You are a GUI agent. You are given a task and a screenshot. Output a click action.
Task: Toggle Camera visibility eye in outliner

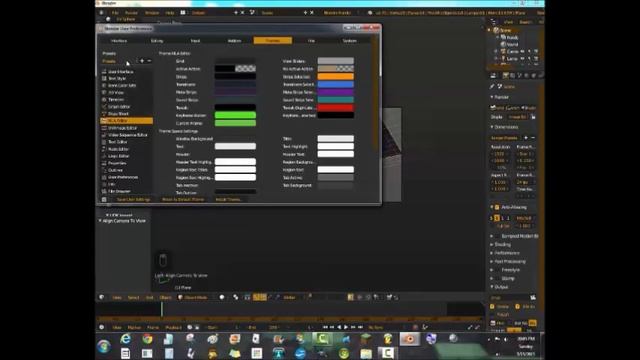pyautogui.click(x=523, y=51)
